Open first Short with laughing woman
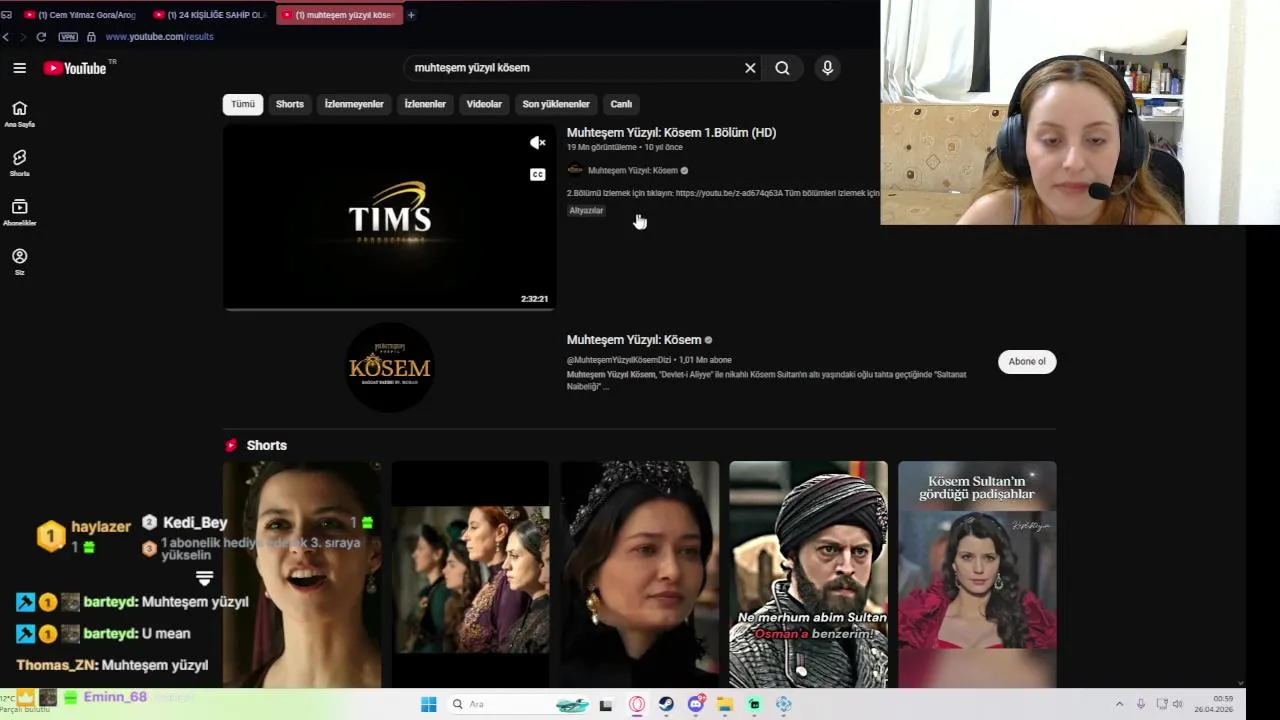1280x720 pixels. click(302, 574)
